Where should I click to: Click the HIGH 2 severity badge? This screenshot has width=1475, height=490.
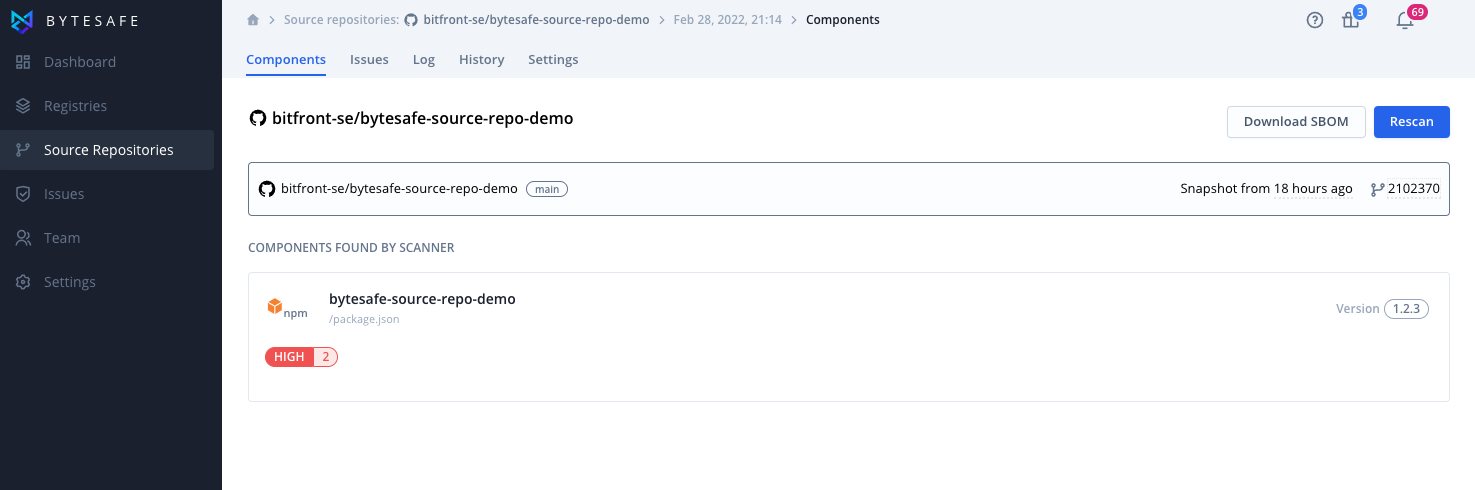click(301, 357)
